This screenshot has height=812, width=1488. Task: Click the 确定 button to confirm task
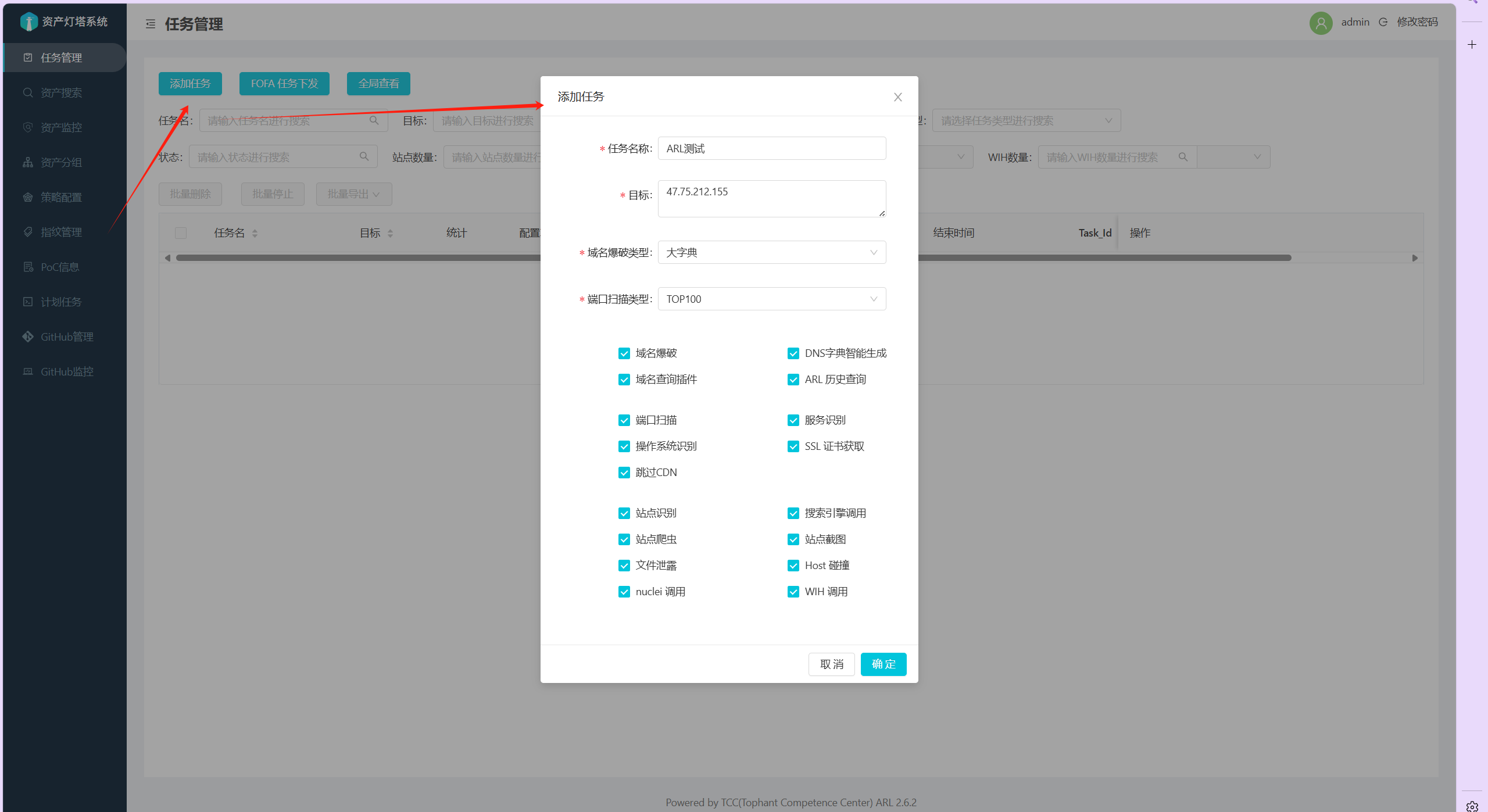[883, 664]
